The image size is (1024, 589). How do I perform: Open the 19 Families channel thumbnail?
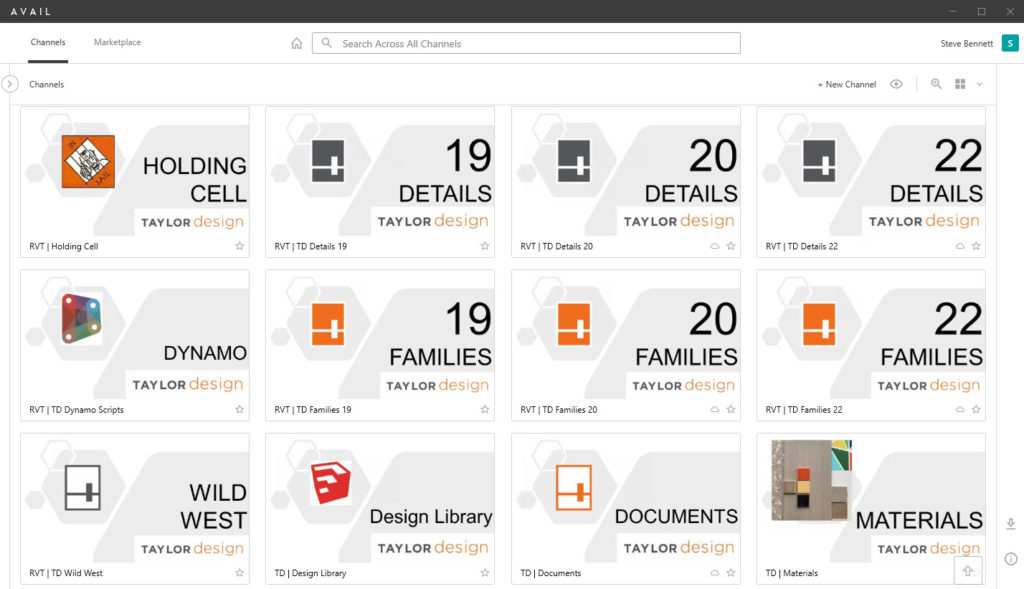coord(380,335)
